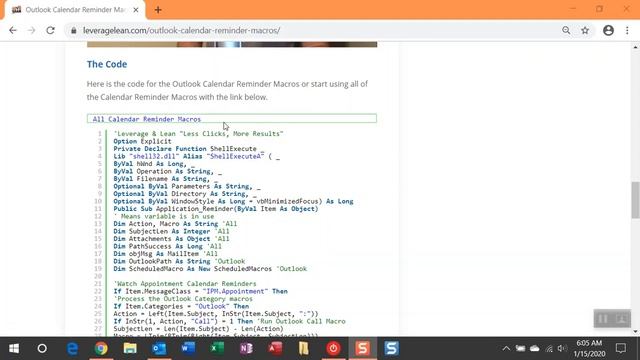Open the yellow folder app on taskbar
This screenshot has width=640, height=360.
point(304,348)
